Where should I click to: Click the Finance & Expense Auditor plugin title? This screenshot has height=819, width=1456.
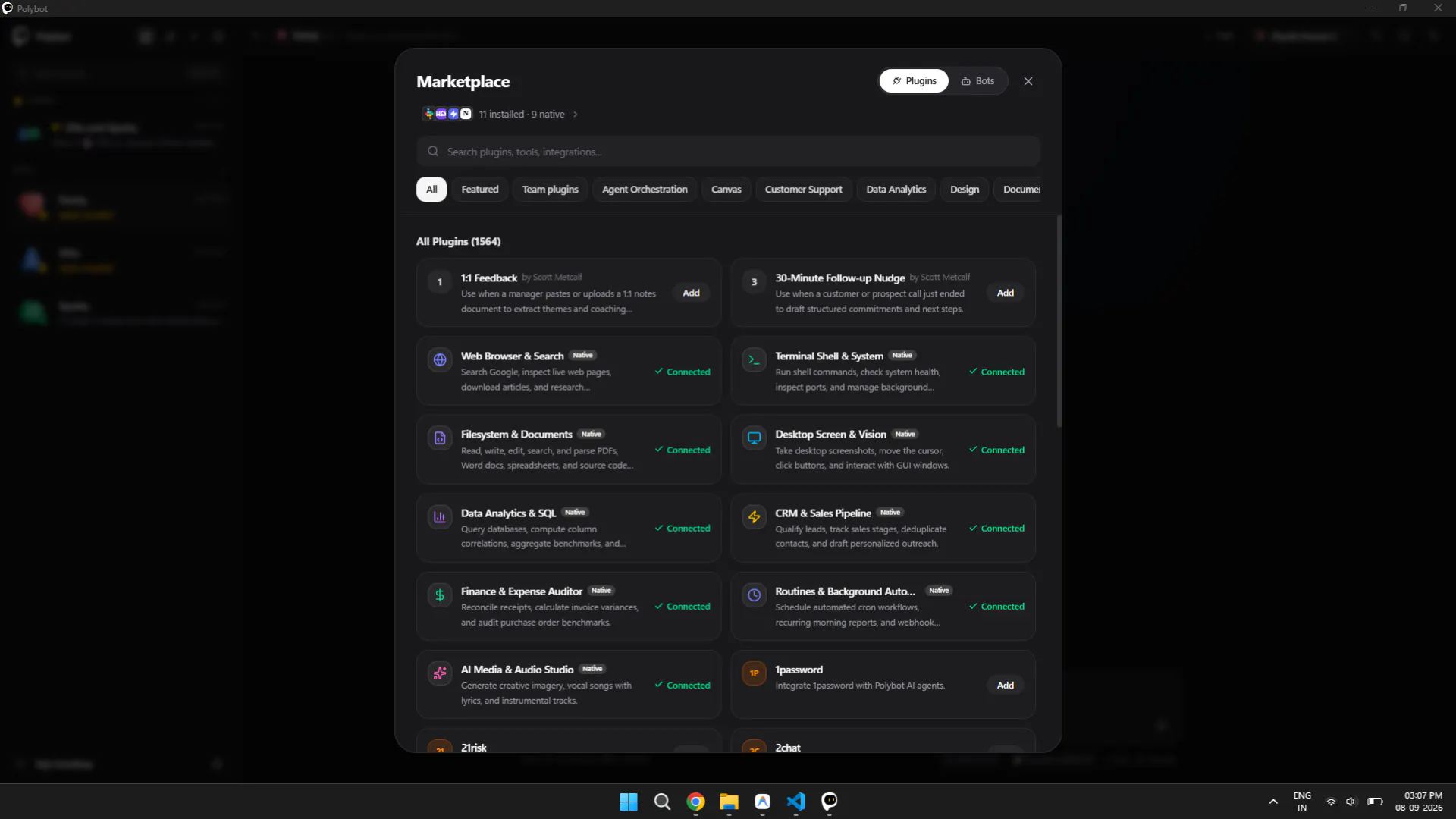pyautogui.click(x=522, y=591)
